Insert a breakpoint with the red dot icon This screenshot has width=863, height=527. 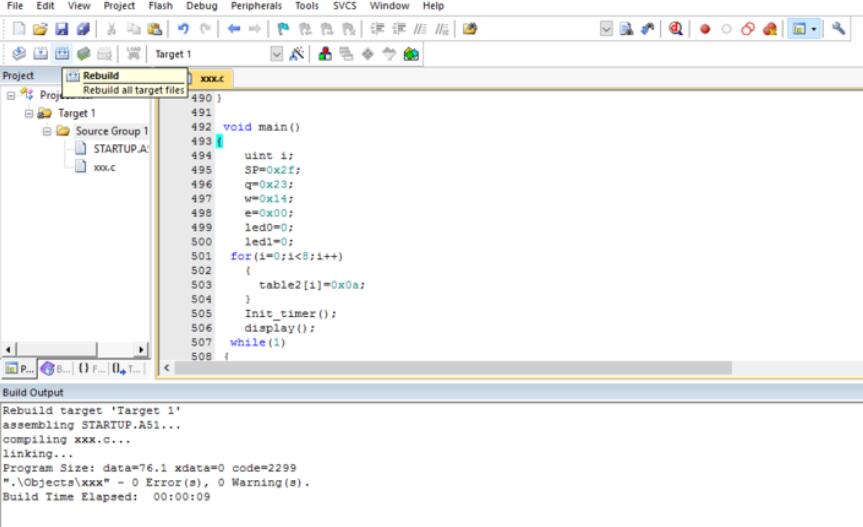point(705,29)
